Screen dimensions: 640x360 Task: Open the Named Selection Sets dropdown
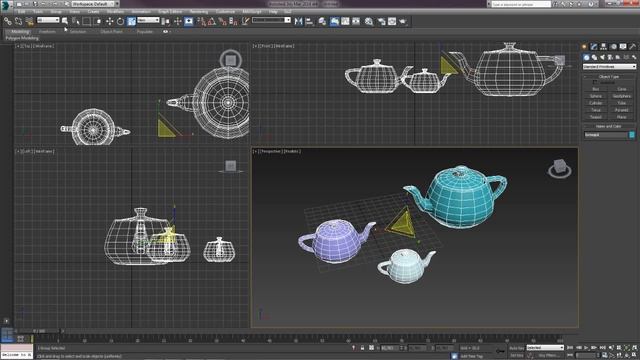(x=271, y=20)
